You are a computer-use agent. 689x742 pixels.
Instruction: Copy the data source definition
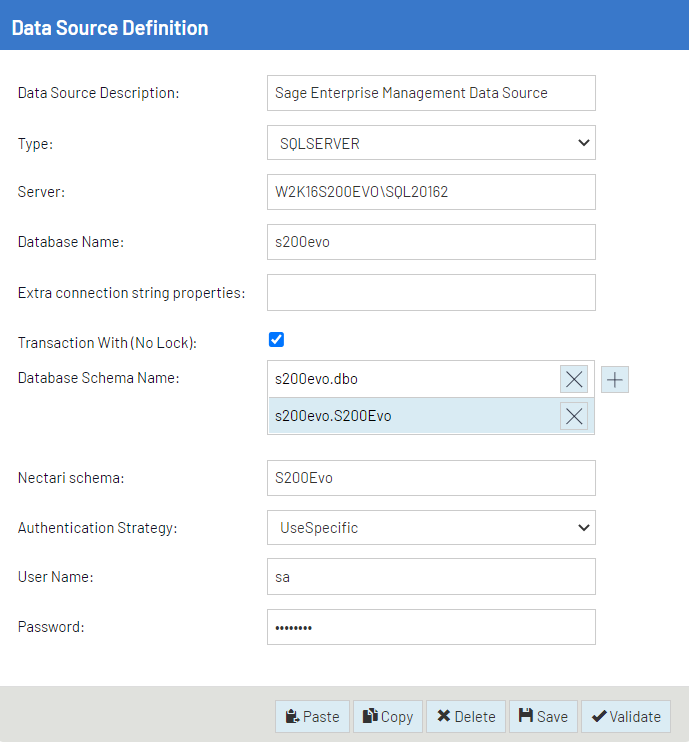388,716
